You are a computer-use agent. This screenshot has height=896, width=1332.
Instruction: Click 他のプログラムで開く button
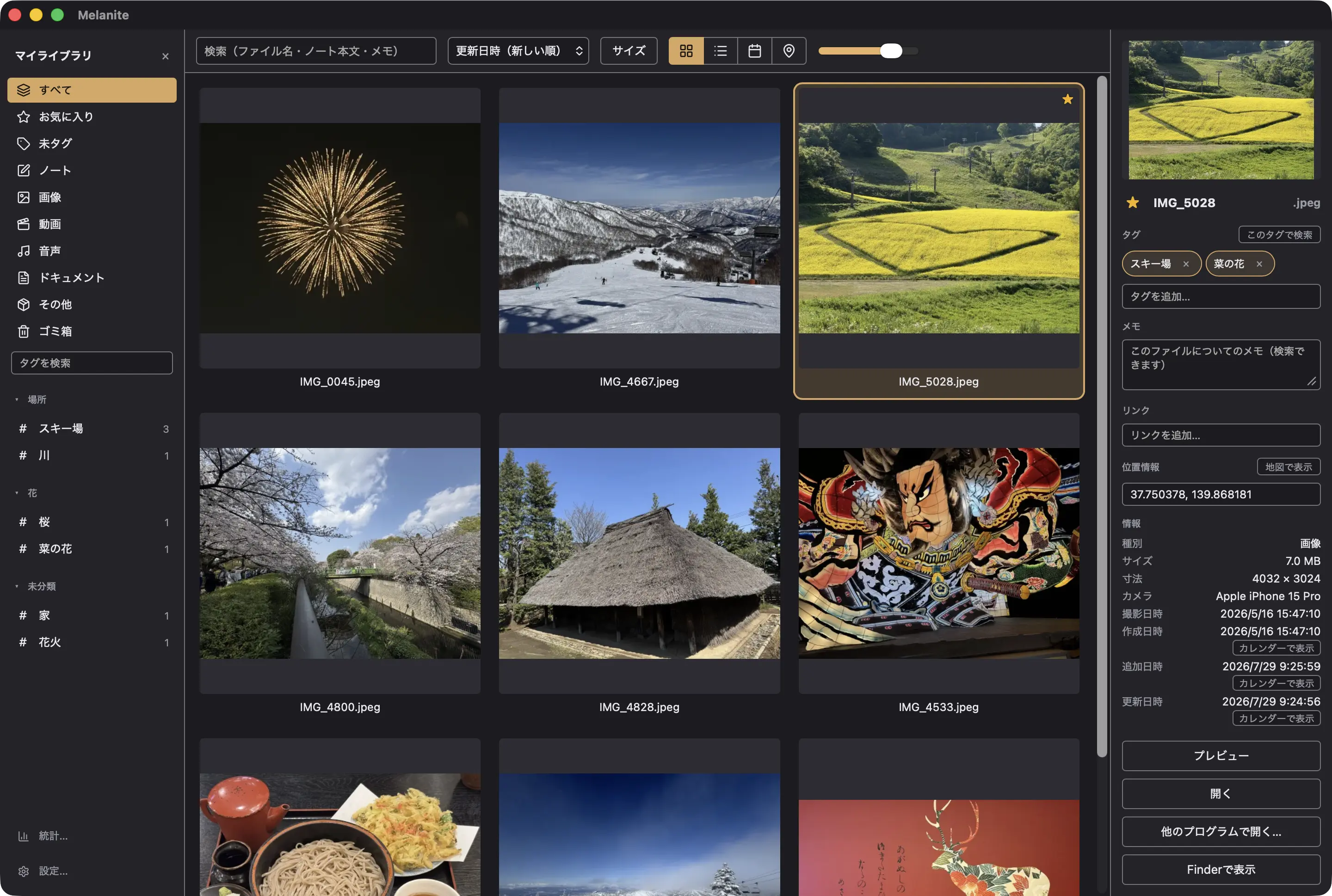click(1221, 832)
